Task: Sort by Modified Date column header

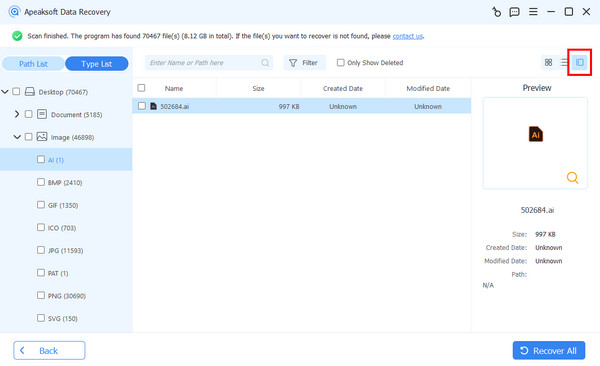Action: tap(428, 88)
